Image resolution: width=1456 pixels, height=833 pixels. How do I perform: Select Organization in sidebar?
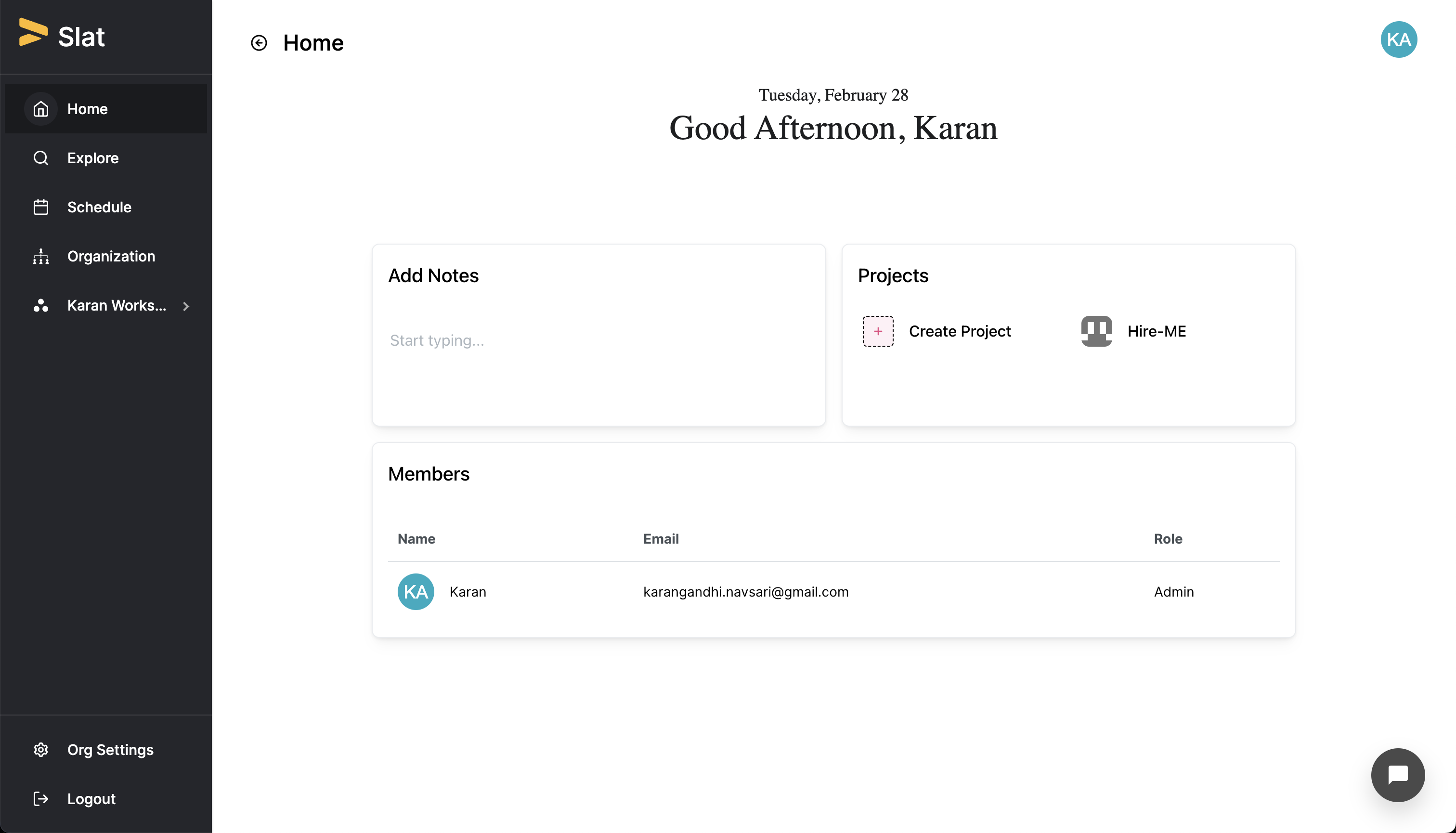tap(106, 256)
